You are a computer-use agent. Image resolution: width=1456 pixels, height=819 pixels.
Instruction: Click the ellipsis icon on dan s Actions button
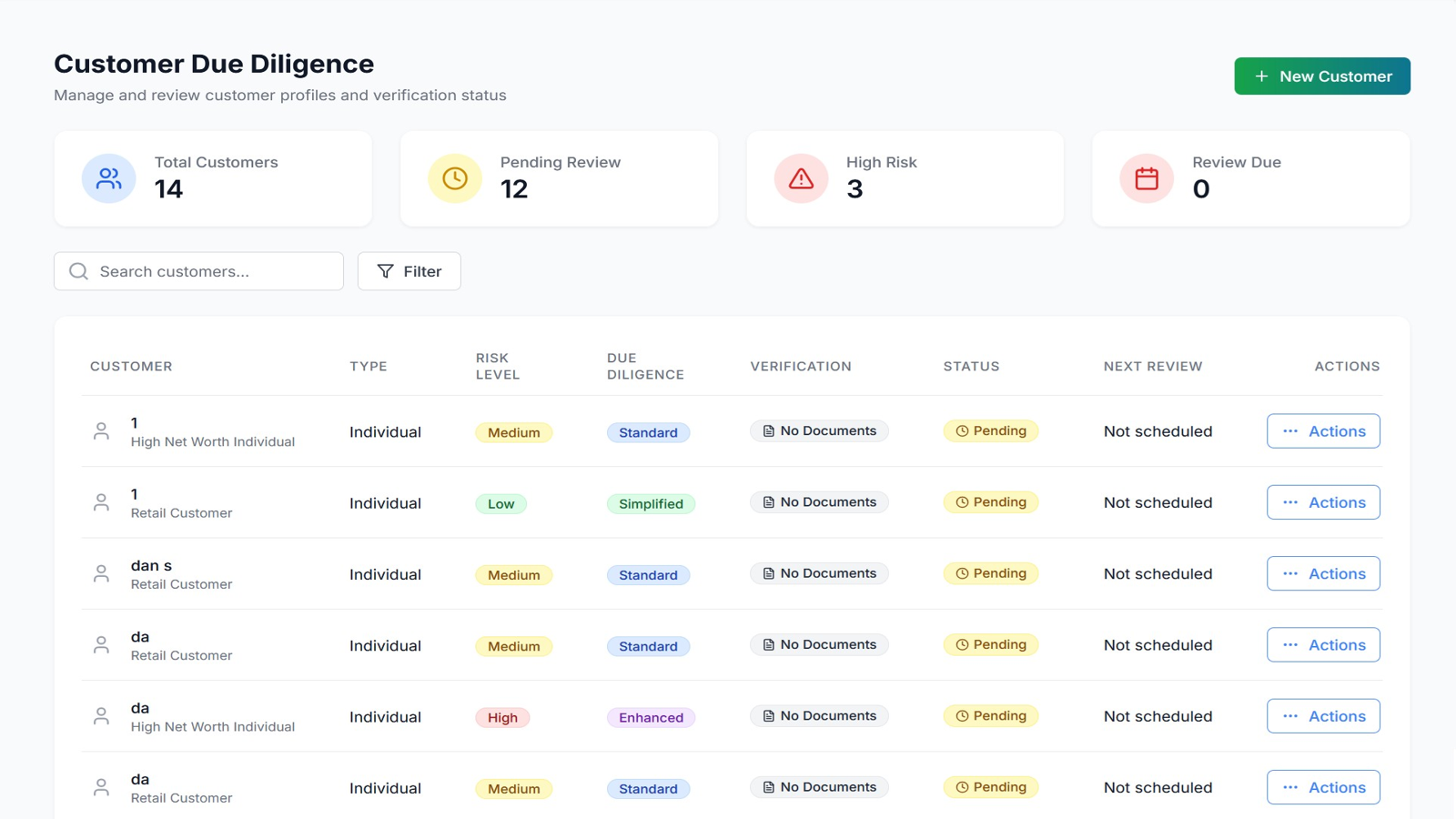[1291, 573]
